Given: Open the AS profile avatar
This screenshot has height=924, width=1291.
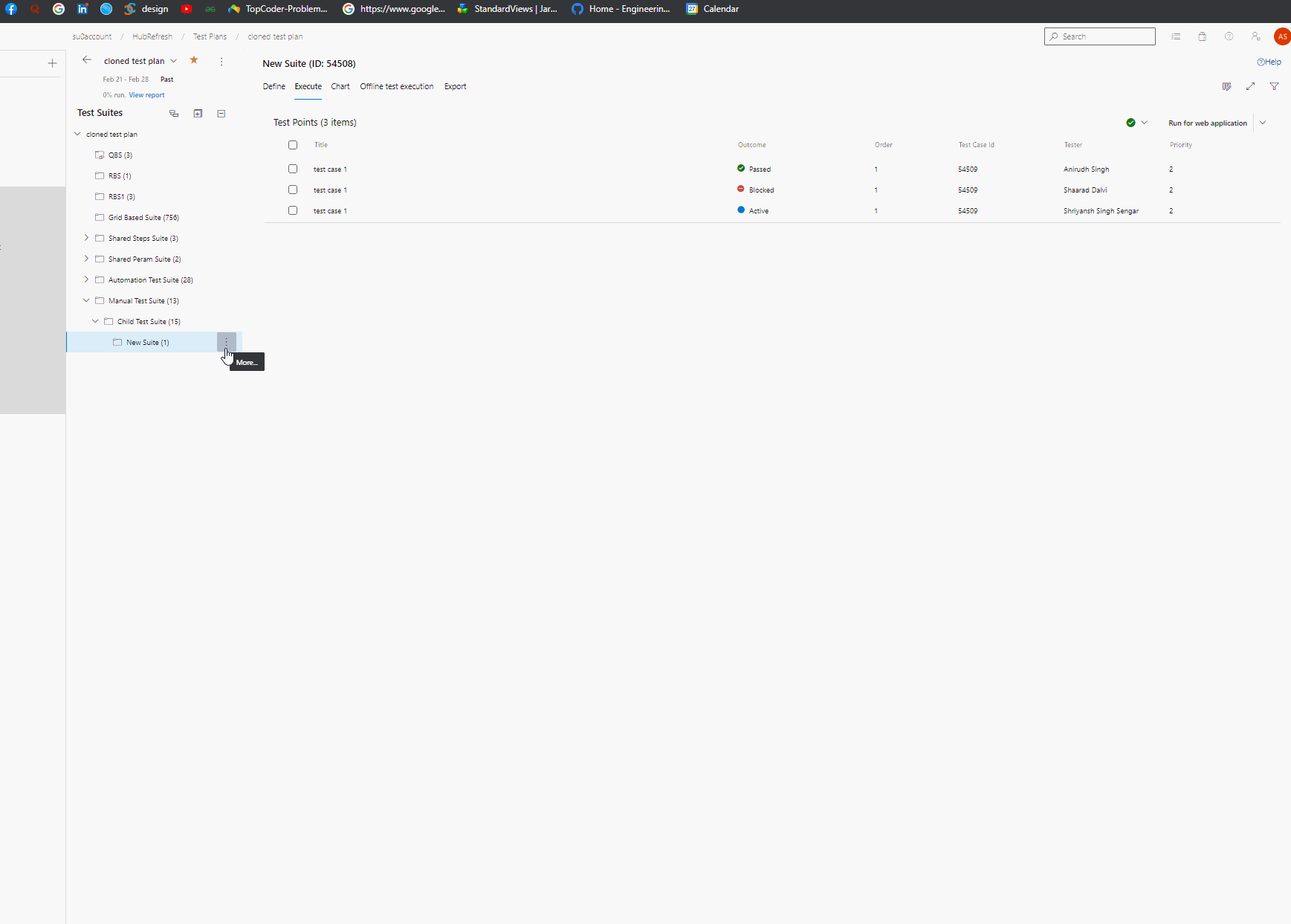Looking at the screenshot, I should point(1282,36).
